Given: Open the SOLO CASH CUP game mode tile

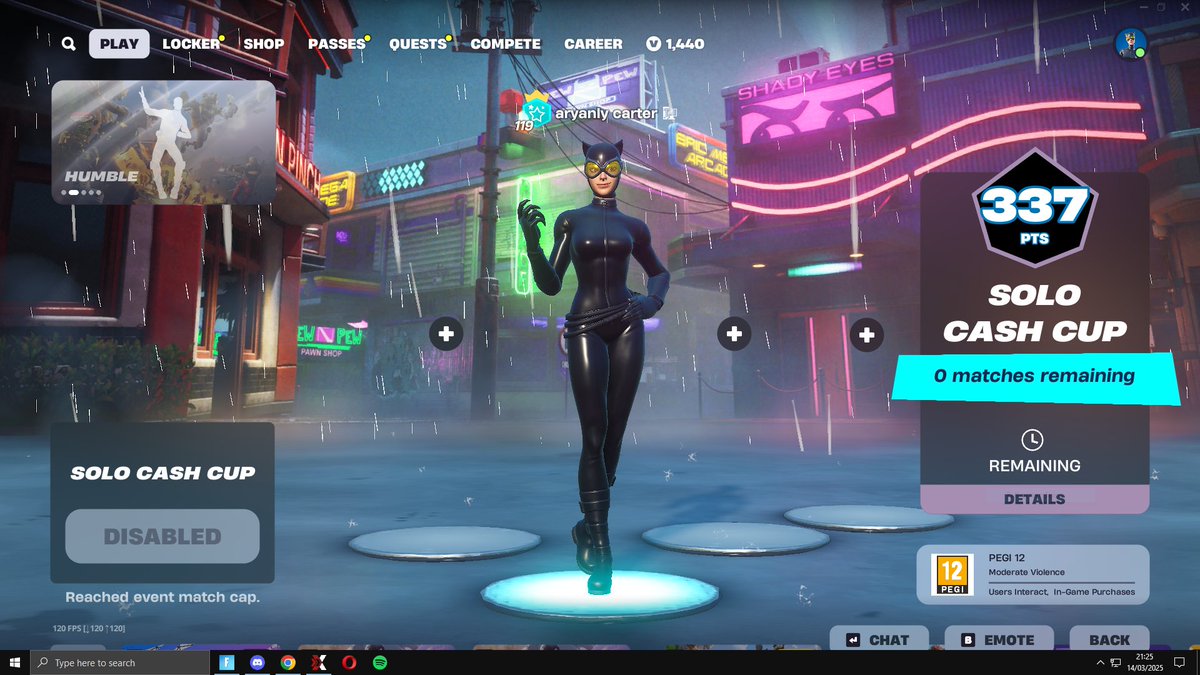Looking at the screenshot, I should (162, 502).
